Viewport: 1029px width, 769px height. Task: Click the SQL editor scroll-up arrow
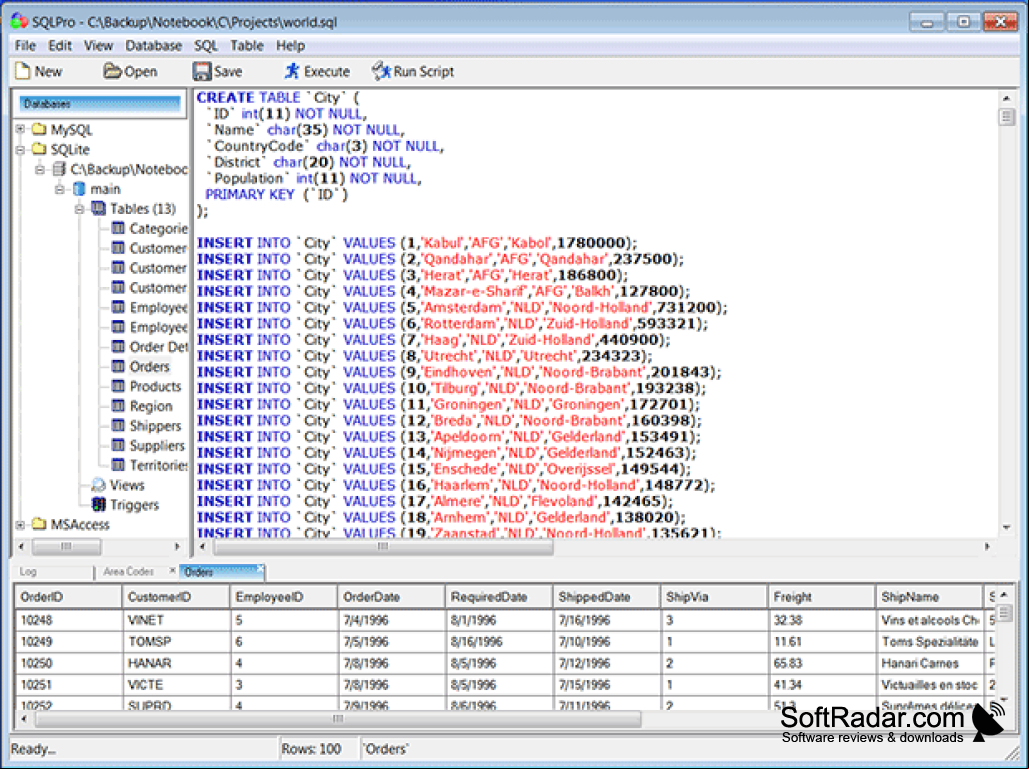(x=1007, y=98)
